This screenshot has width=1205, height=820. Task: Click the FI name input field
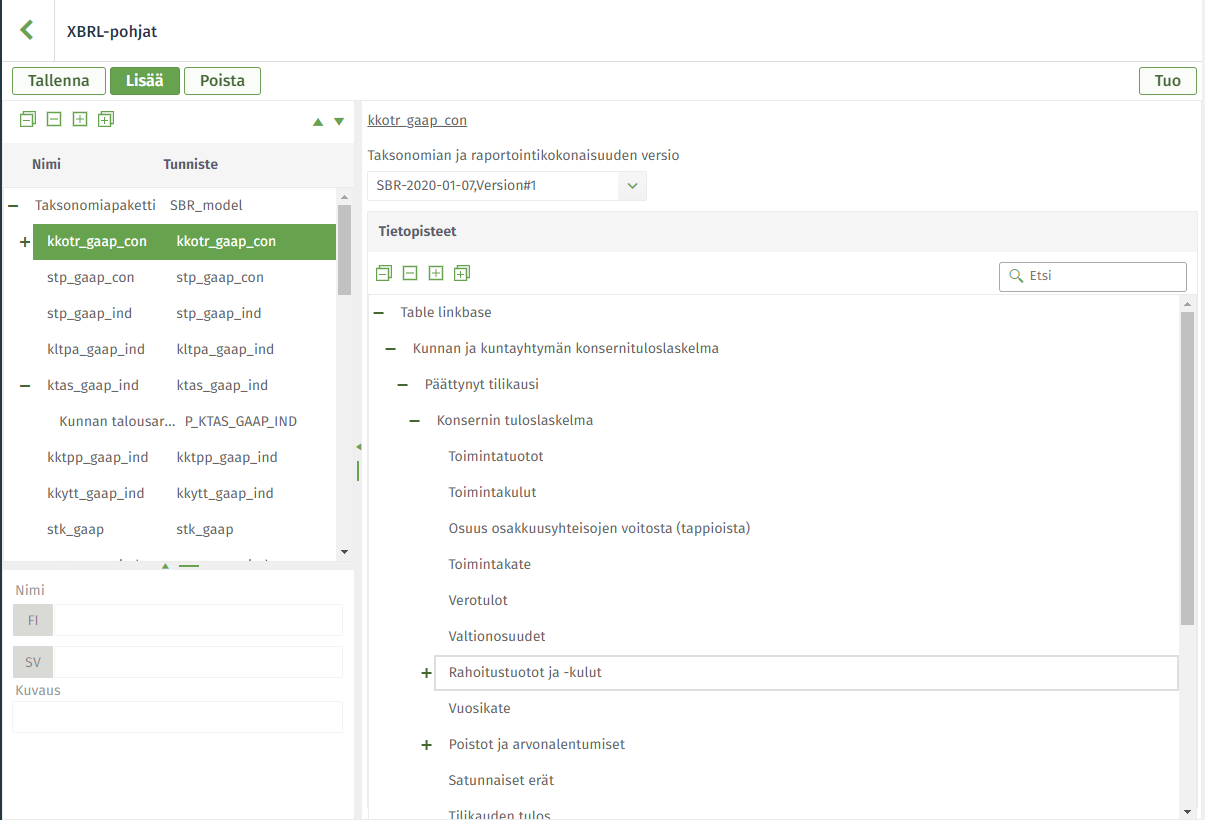click(x=198, y=620)
